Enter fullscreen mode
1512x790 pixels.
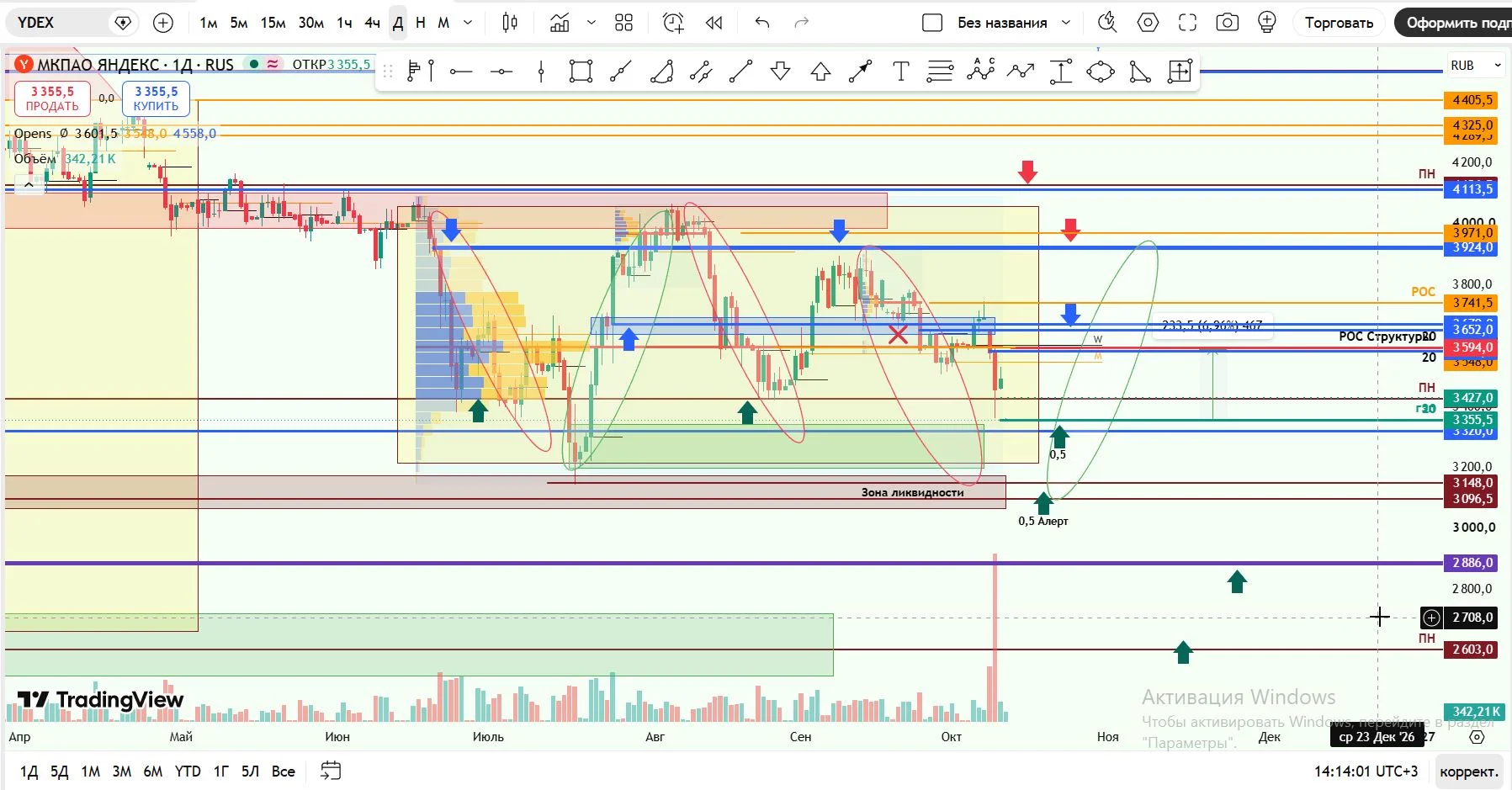tap(1187, 23)
